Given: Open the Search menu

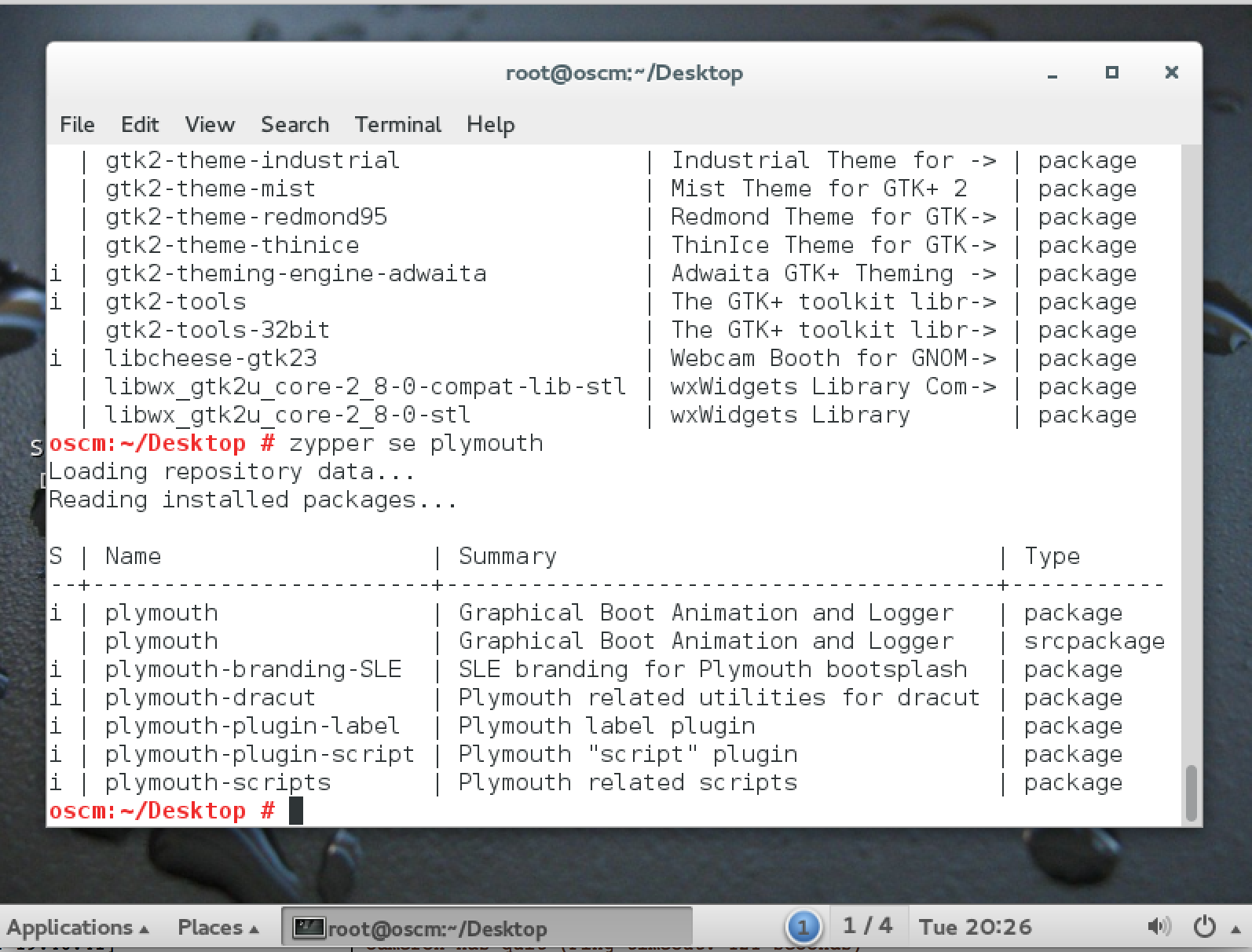Looking at the screenshot, I should (295, 124).
